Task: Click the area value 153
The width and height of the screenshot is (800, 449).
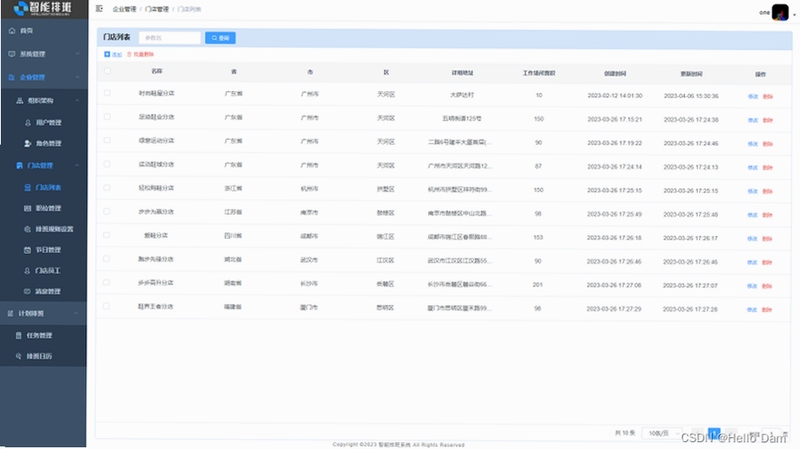Action: click(x=538, y=237)
